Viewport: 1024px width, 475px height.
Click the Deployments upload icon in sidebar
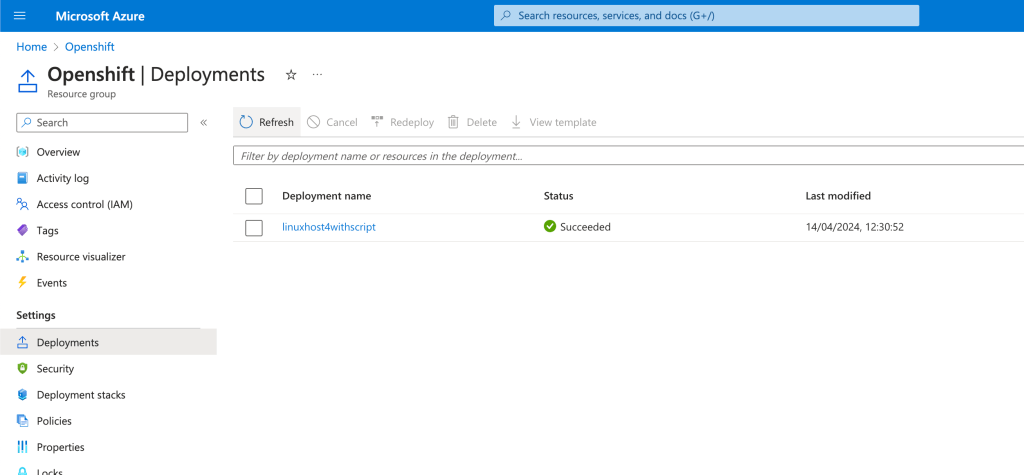point(23,342)
